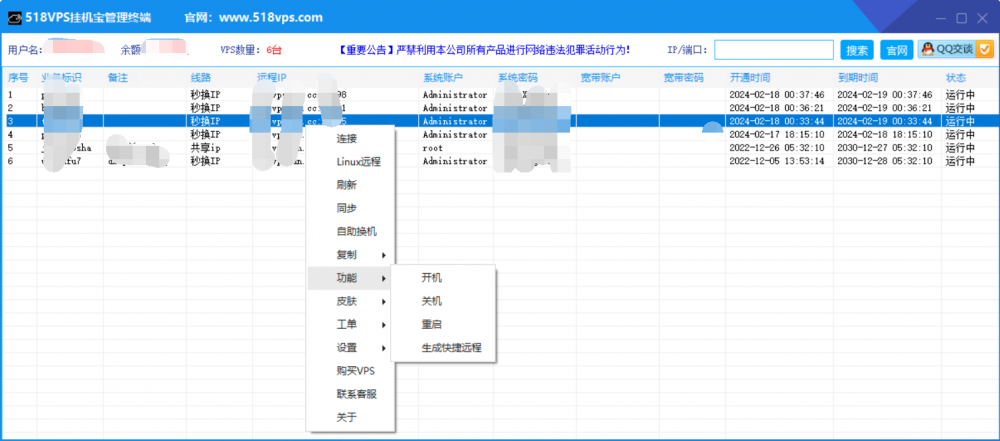Select 自助换机 menu entry

(351, 232)
